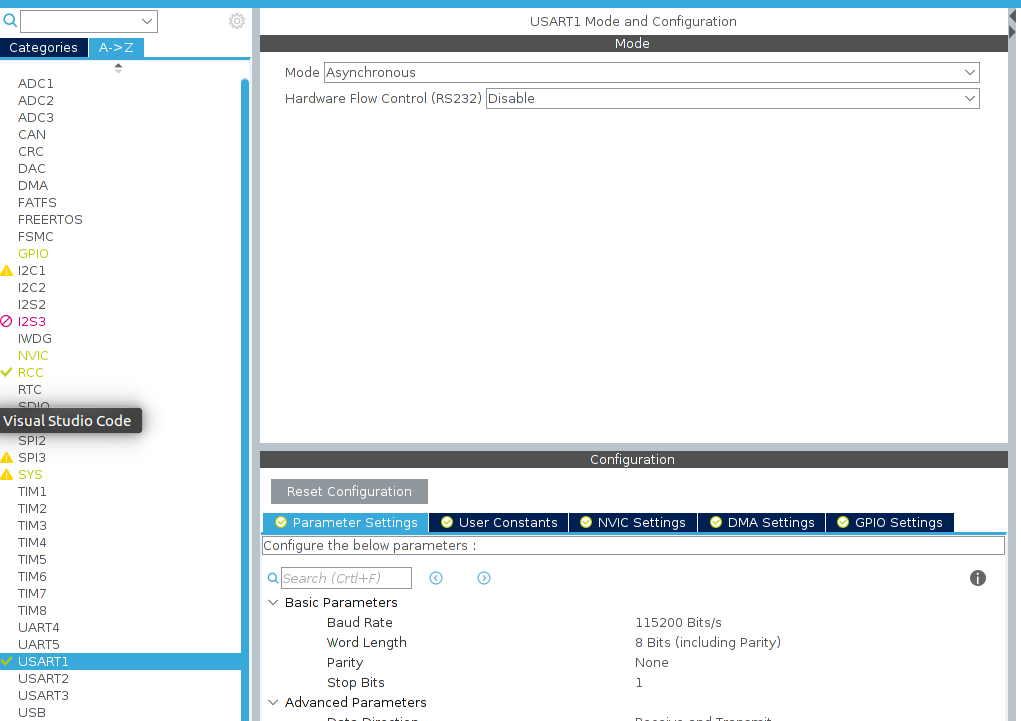Select UART4 peripheral

[38, 627]
